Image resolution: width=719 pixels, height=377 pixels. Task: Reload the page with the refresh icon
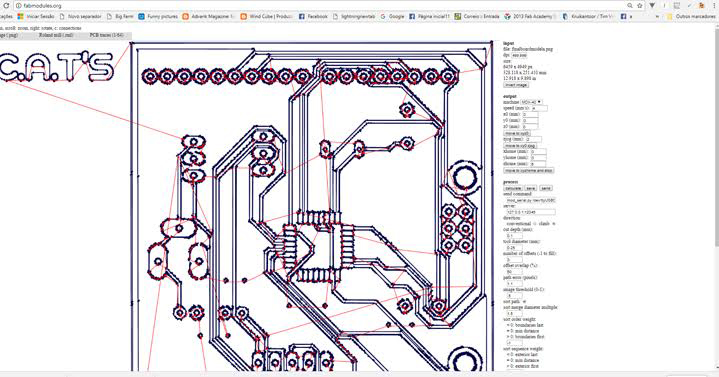coord(6,6)
